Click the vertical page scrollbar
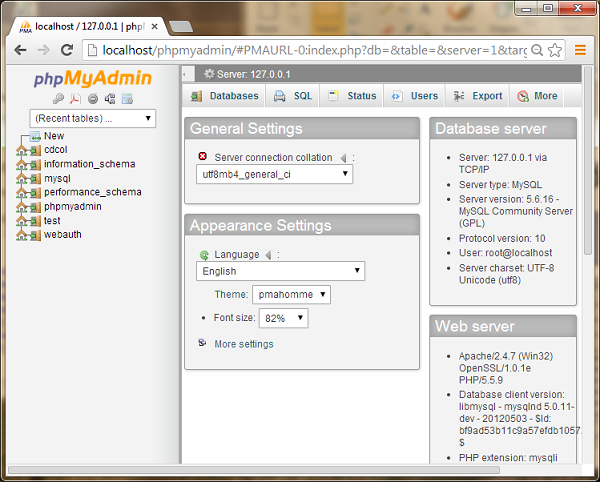Screen dimensions: 600x482 pos(588,161)
